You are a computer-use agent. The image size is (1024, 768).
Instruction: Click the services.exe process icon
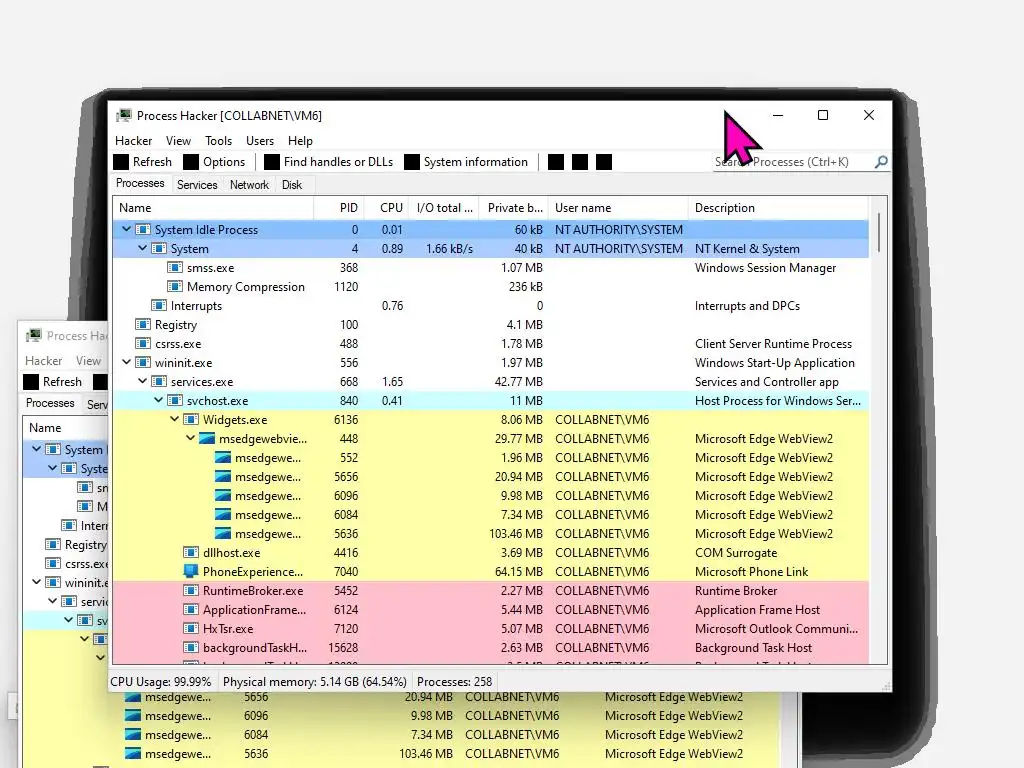coord(159,381)
